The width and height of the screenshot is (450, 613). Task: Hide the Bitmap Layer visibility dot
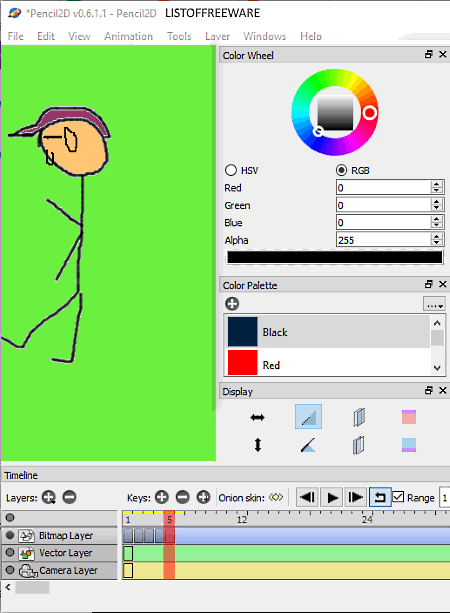(10, 535)
